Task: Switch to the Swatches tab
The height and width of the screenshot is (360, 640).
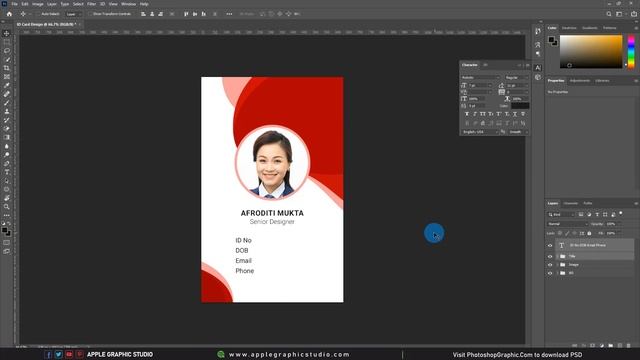Action: pyautogui.click(x=569, y=28)
